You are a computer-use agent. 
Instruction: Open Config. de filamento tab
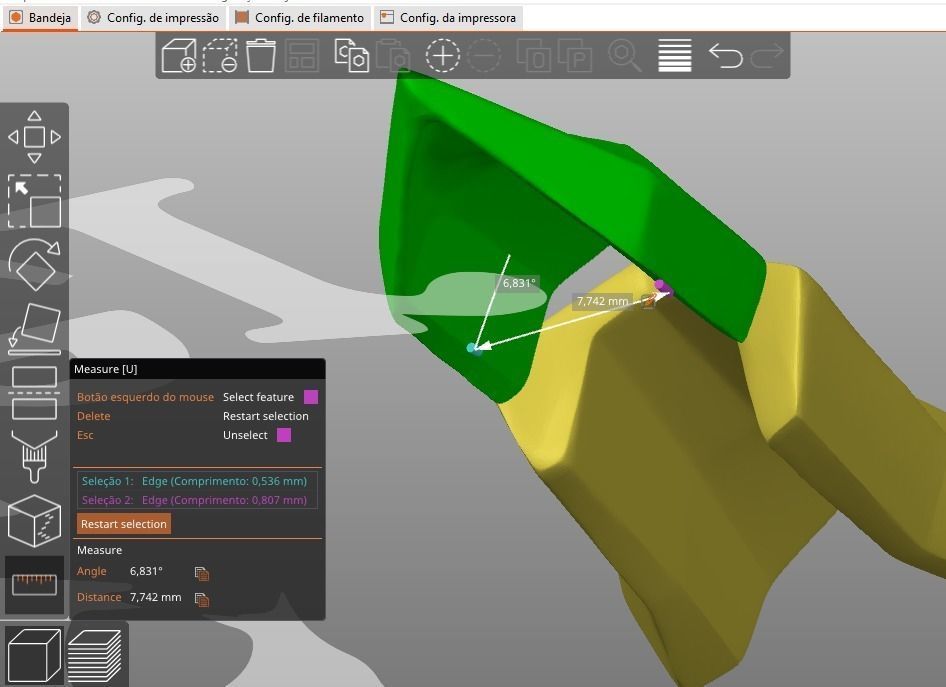[x=299, y=17]
